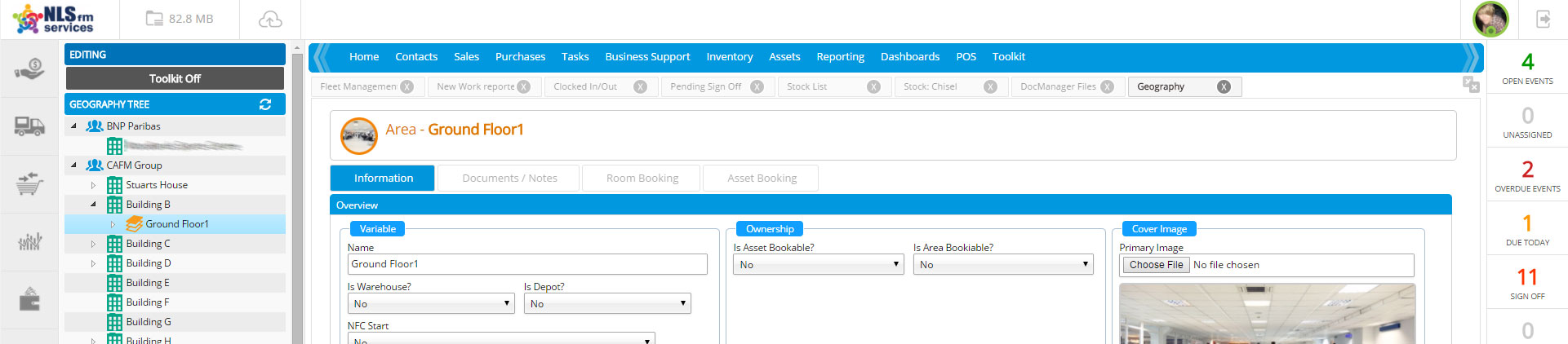Switch to the Room Booking tab
This screenshot has height=344, width=1568.
(x=642, y=178)
